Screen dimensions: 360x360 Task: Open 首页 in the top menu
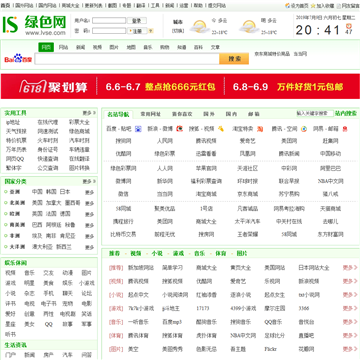tap(5, 6)
